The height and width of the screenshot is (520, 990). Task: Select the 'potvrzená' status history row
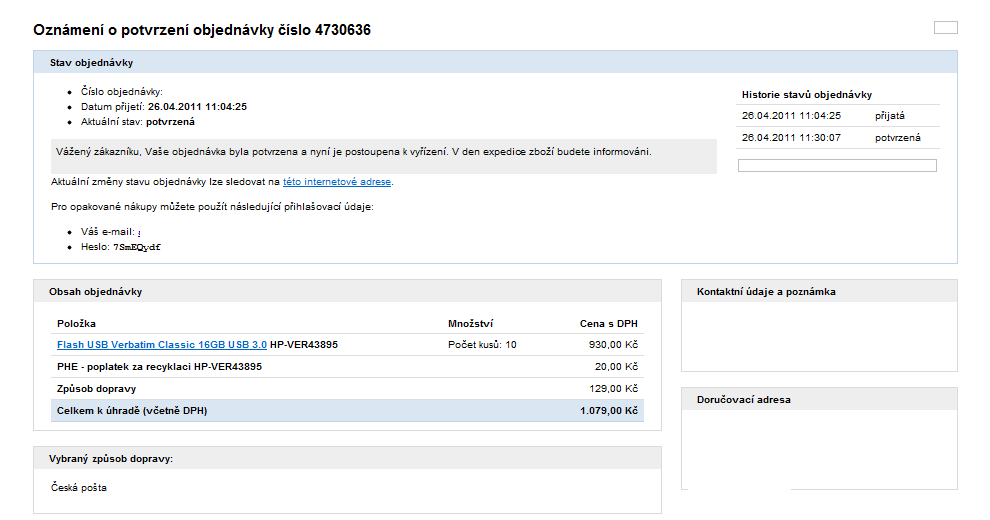(838, 138)
